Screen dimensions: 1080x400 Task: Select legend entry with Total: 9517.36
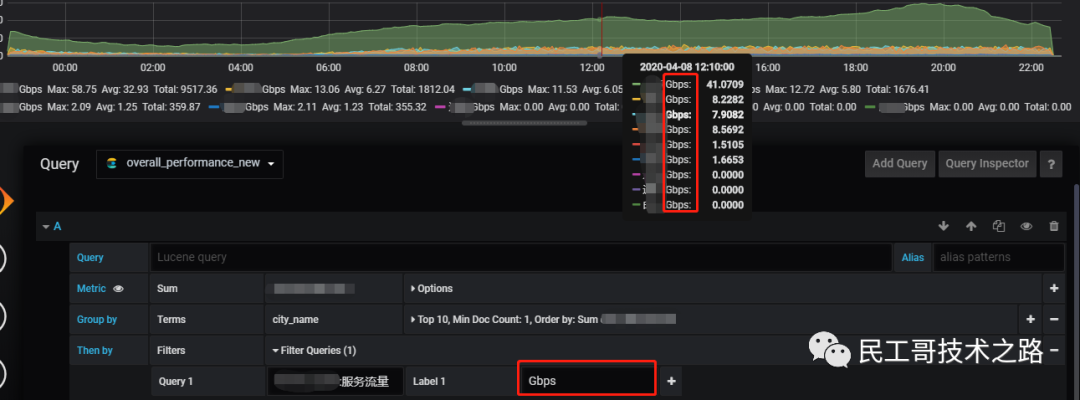(x=110, y=90)
